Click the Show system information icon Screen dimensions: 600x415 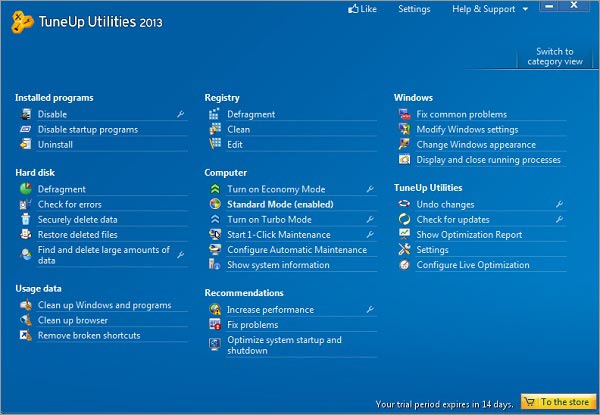coord(215,264)
